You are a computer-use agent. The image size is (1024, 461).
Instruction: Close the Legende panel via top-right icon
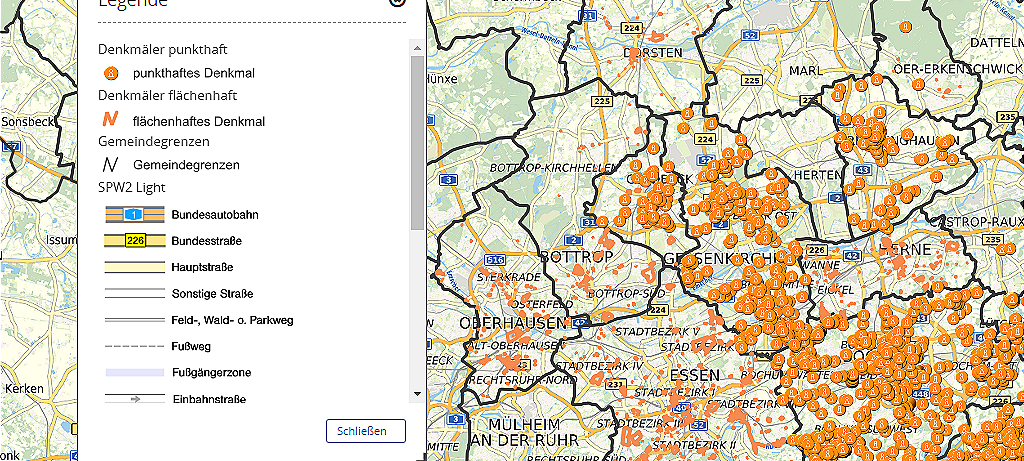pos(397,3)
